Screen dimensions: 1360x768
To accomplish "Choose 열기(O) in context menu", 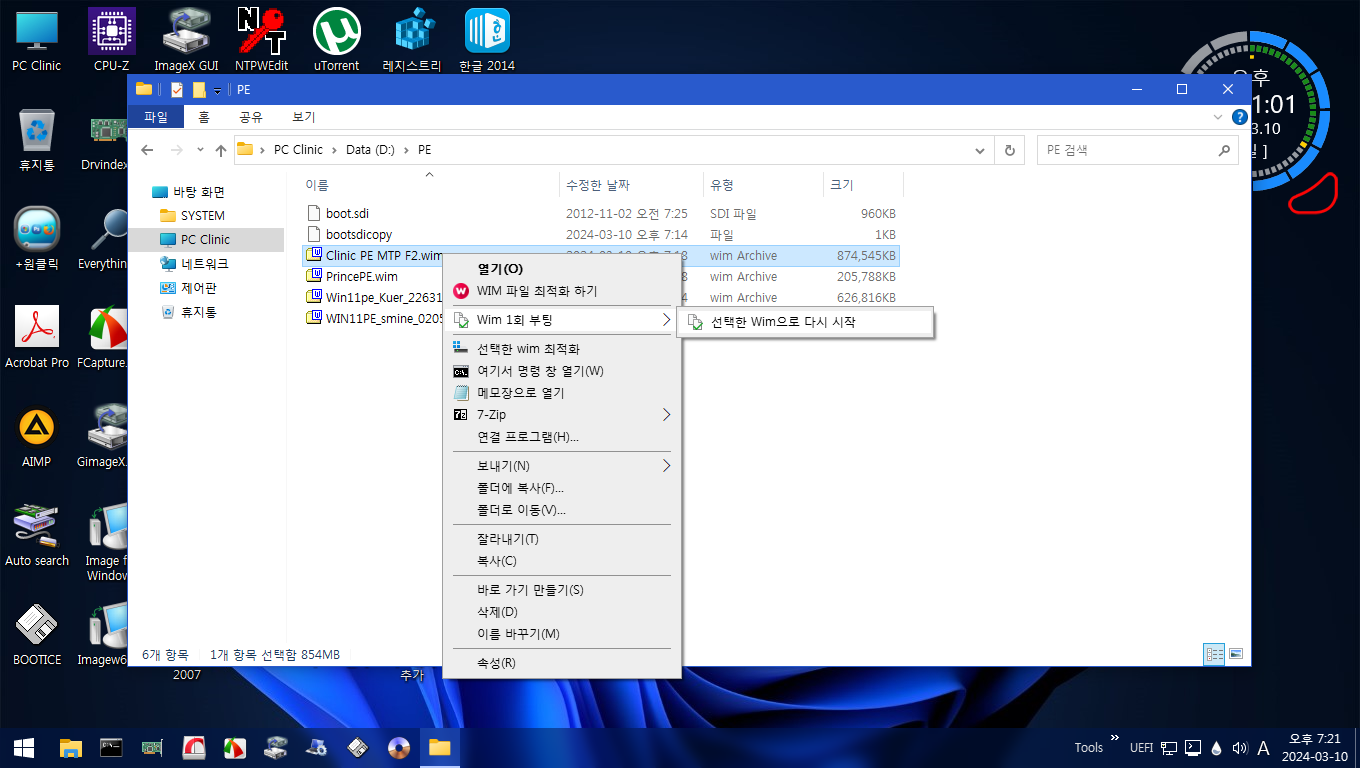I will (561, 269).
